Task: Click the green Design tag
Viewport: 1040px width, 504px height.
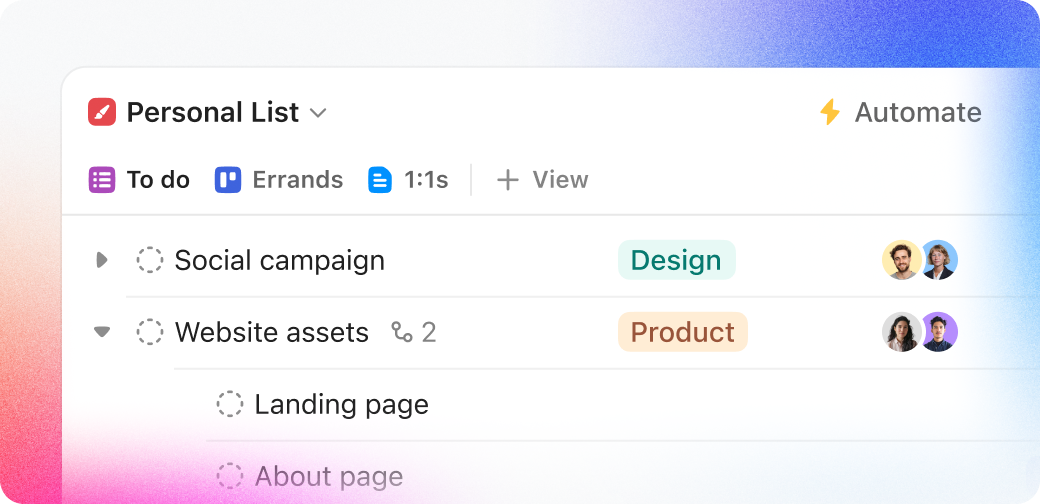Action: click(676, 260)
